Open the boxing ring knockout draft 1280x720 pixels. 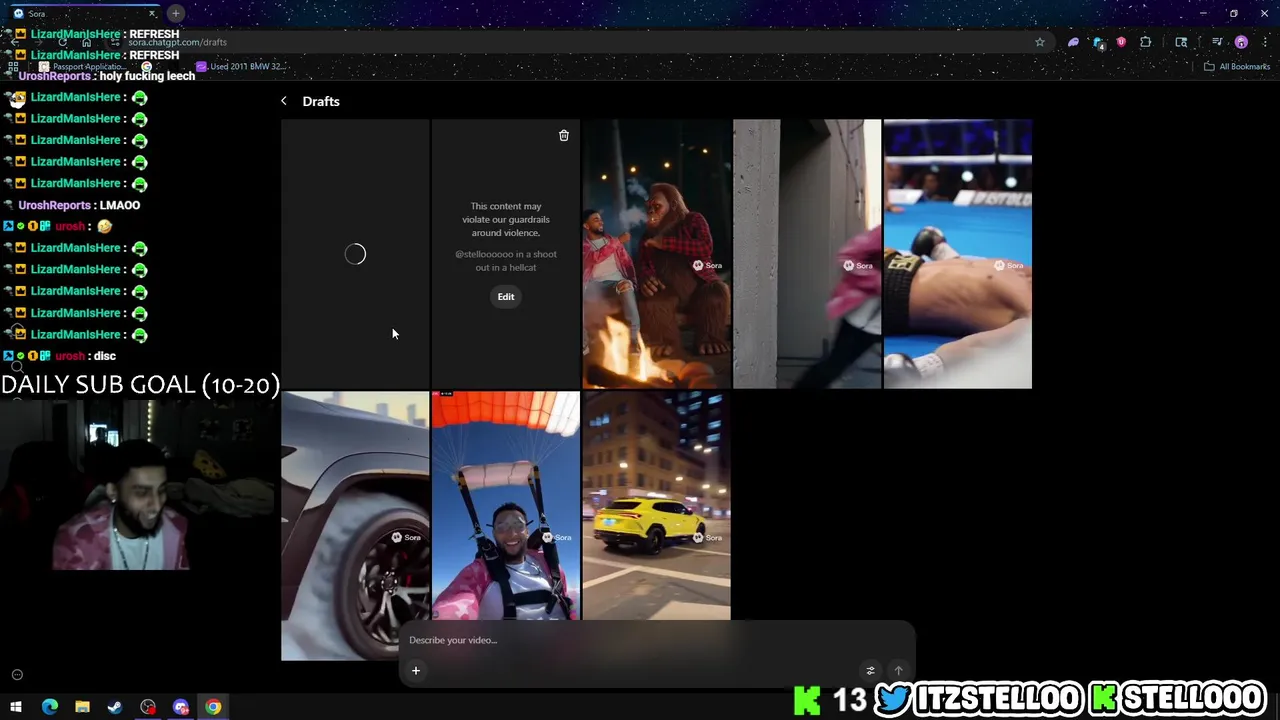[958, 254]
